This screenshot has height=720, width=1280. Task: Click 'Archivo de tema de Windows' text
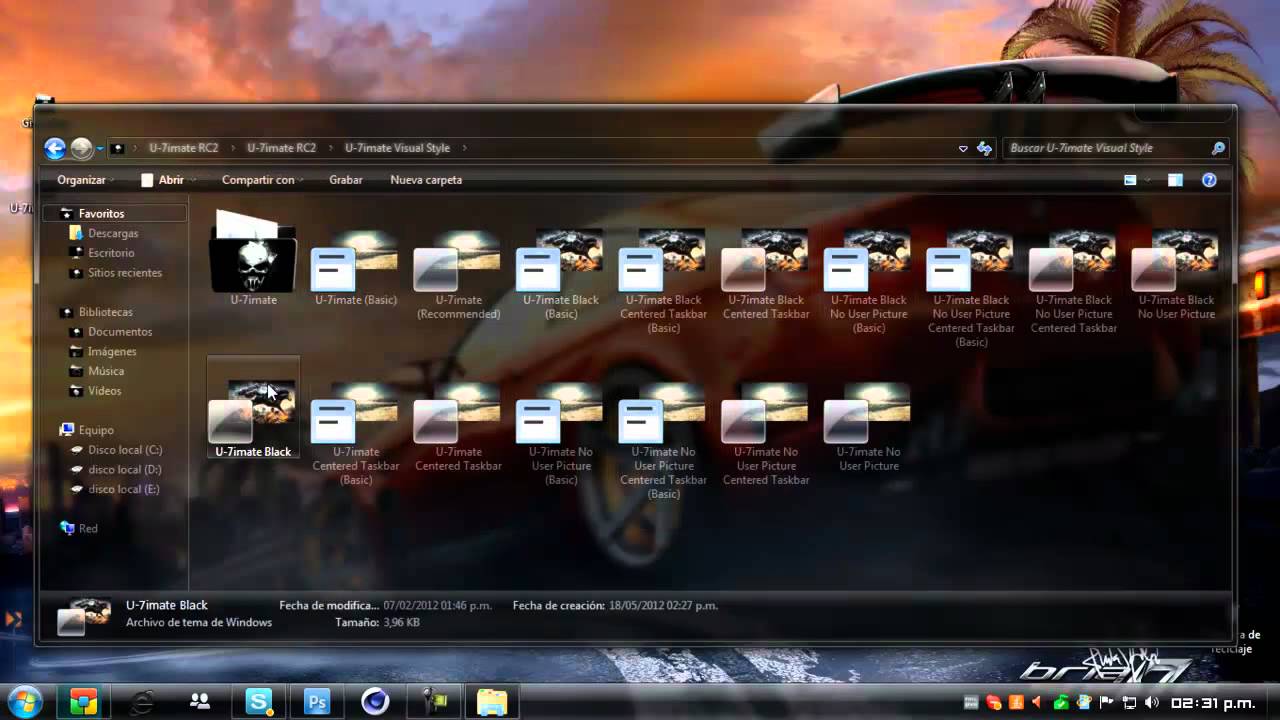[x=199, y=623]
